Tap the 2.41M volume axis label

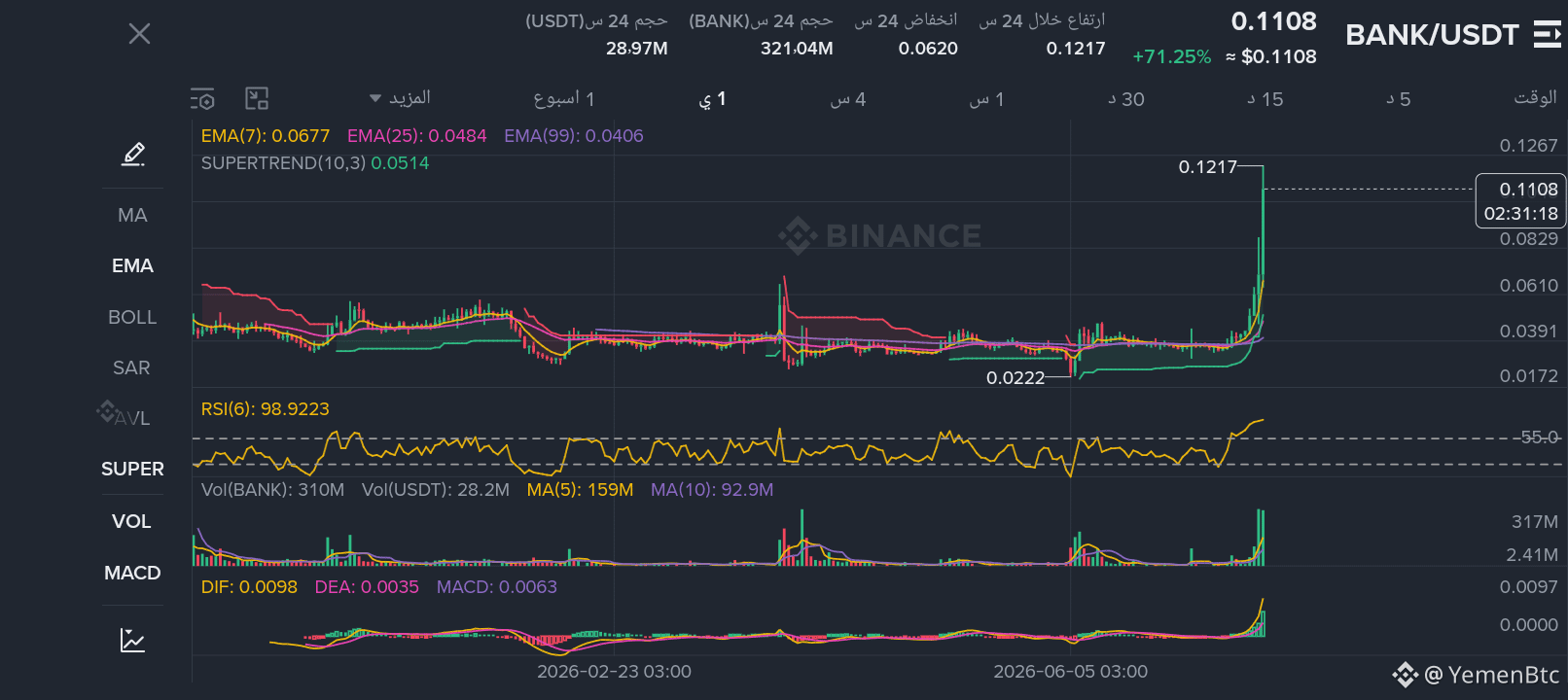[1532, 555]
